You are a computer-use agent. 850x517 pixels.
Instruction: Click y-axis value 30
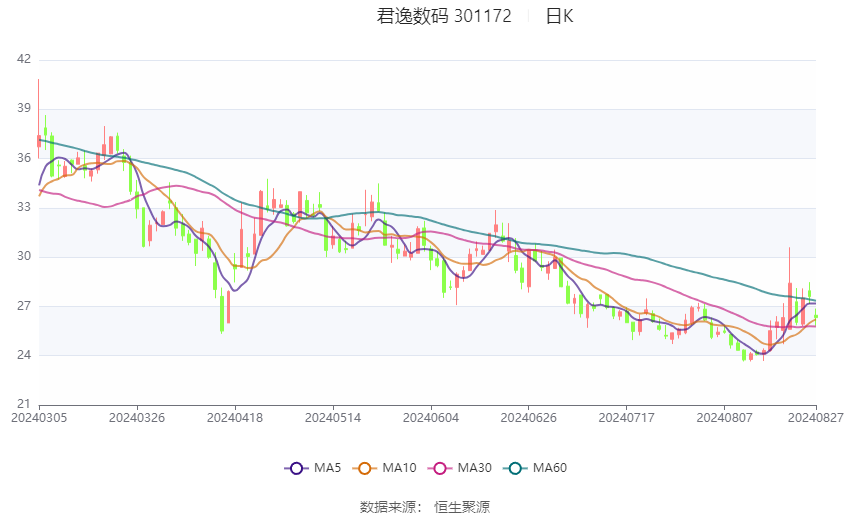point(24,256)
